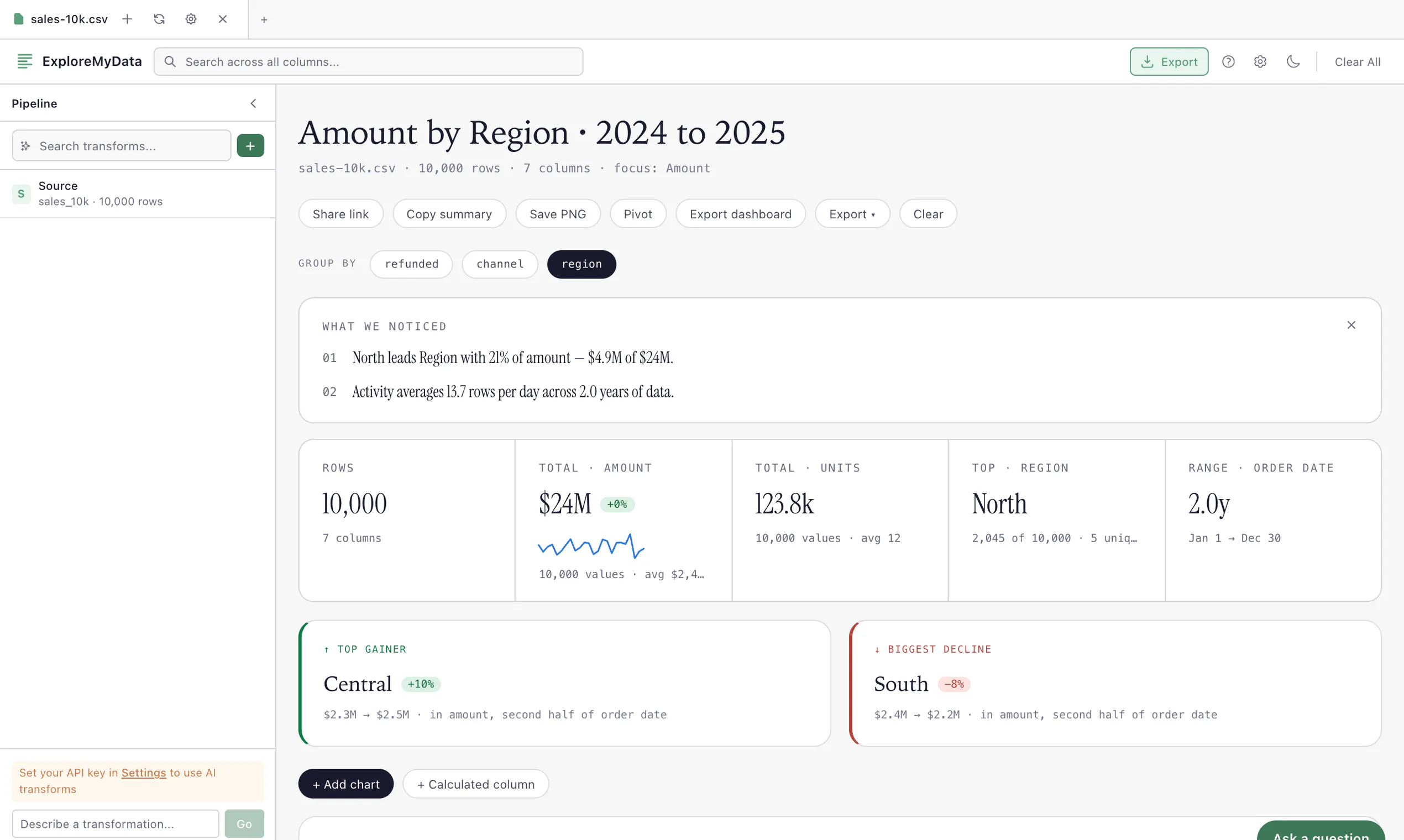Screen dimensions: 1404x840
Task: Collapse the Pipeline panel with the chevron
Action: click(254, 103)
